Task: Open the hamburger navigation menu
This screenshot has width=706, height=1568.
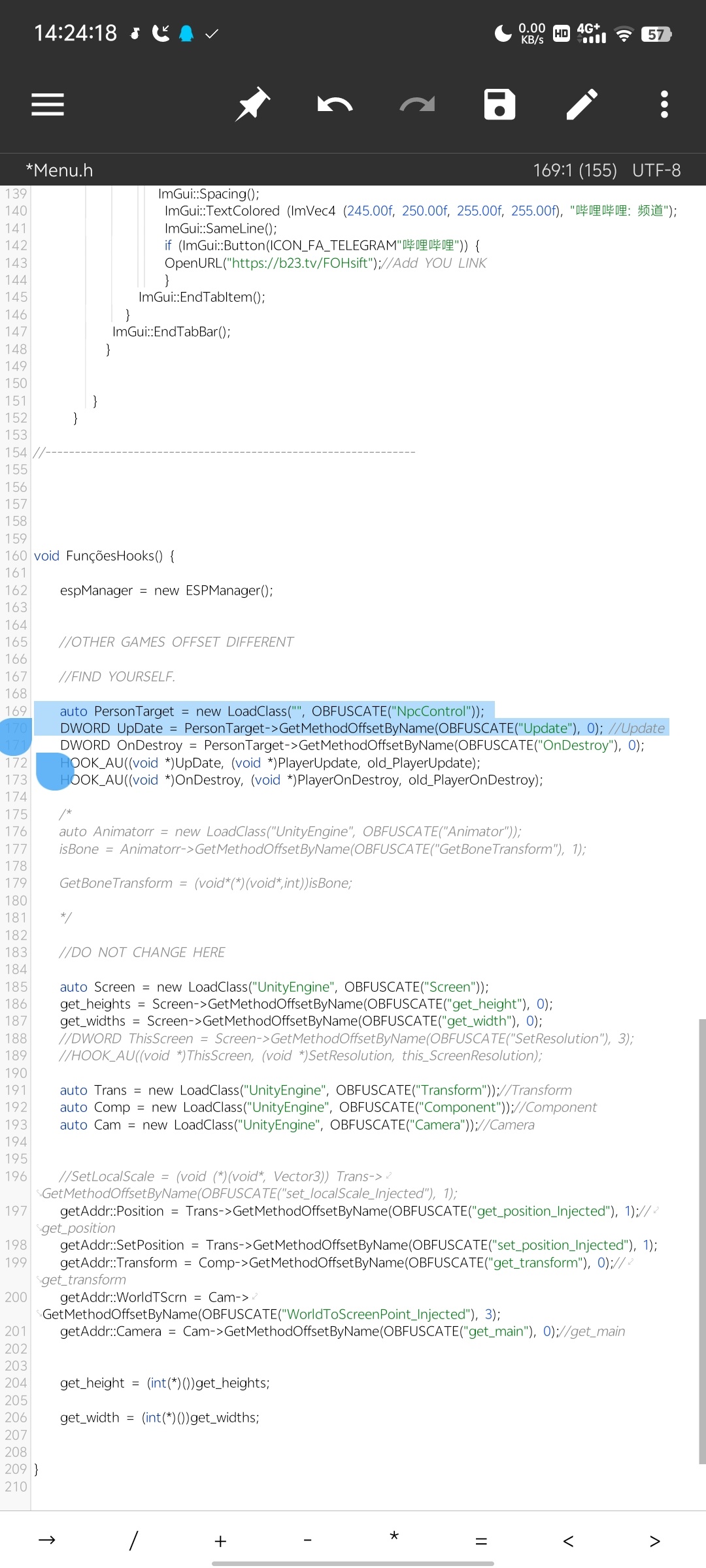Action: click(48, 105)
